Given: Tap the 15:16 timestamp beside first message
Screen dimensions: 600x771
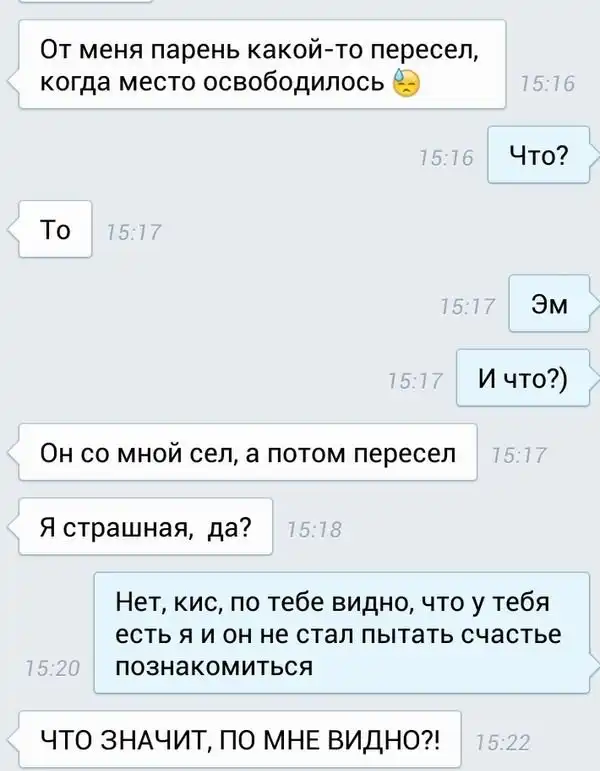Looking at the screenshot, I should coord(547,84).
